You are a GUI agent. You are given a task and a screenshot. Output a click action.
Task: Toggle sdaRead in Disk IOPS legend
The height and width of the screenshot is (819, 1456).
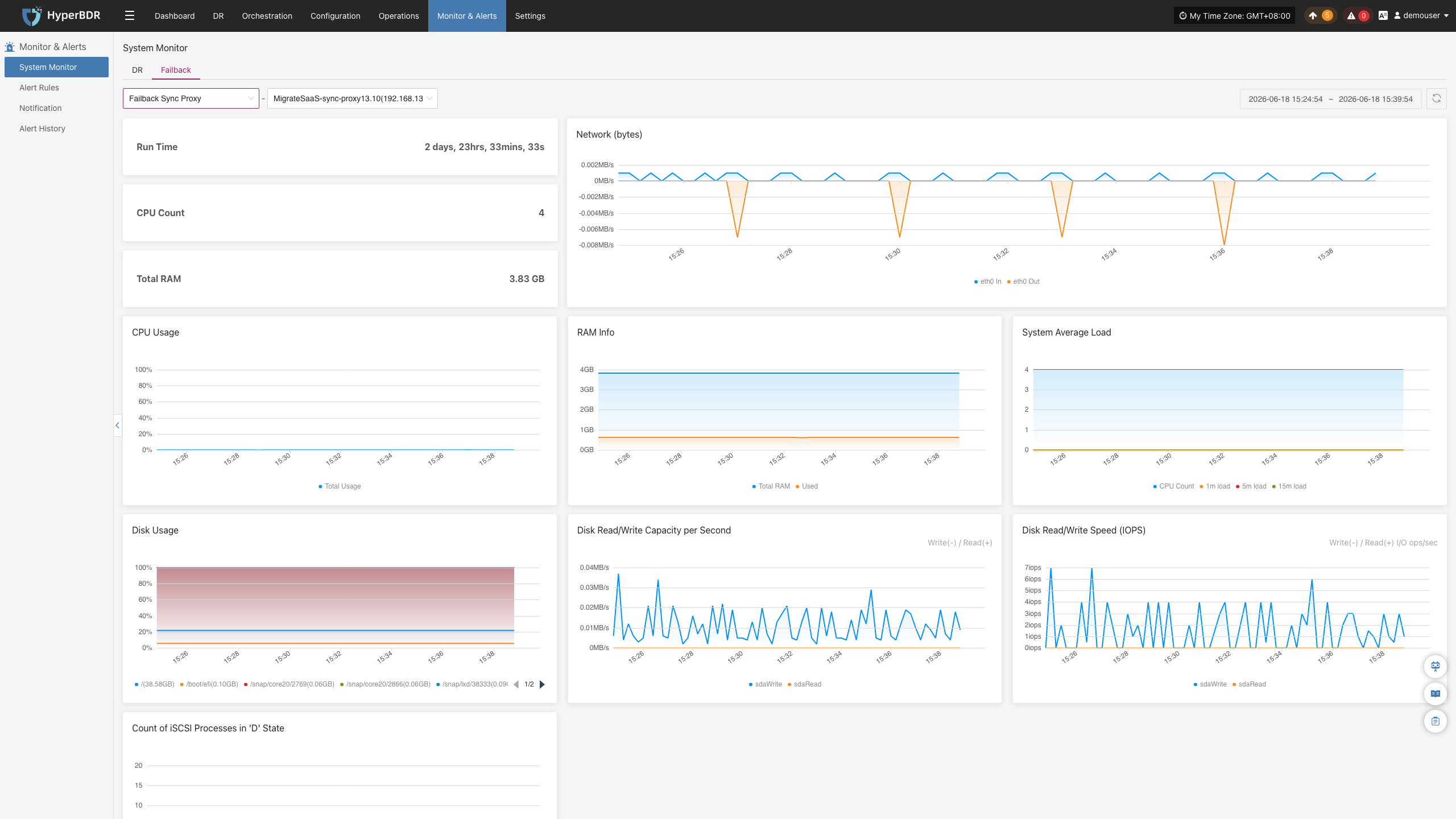point(1249,684)
